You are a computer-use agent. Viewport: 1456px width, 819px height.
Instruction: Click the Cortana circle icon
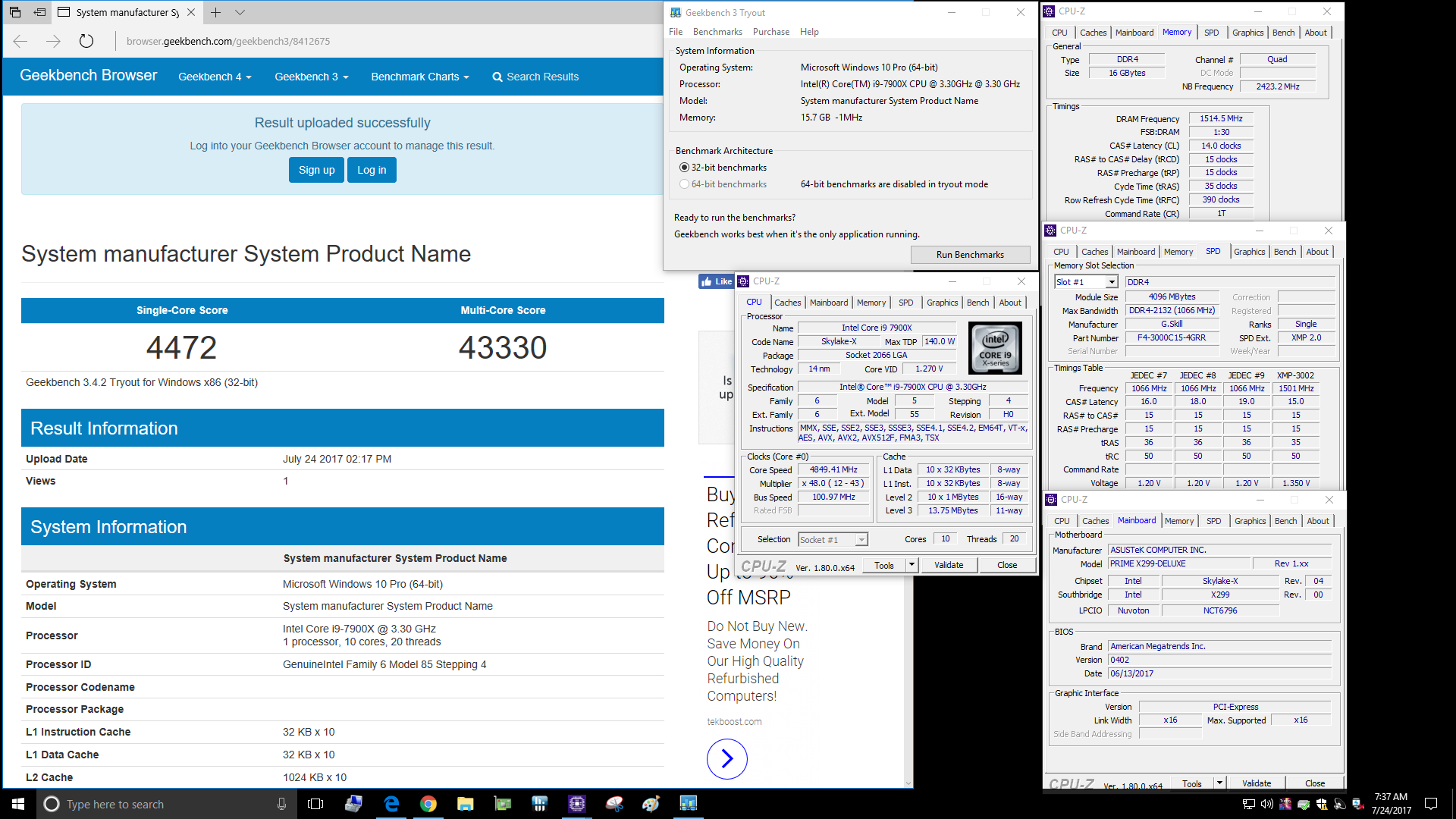pyautogui.click(x=52, y=804)
